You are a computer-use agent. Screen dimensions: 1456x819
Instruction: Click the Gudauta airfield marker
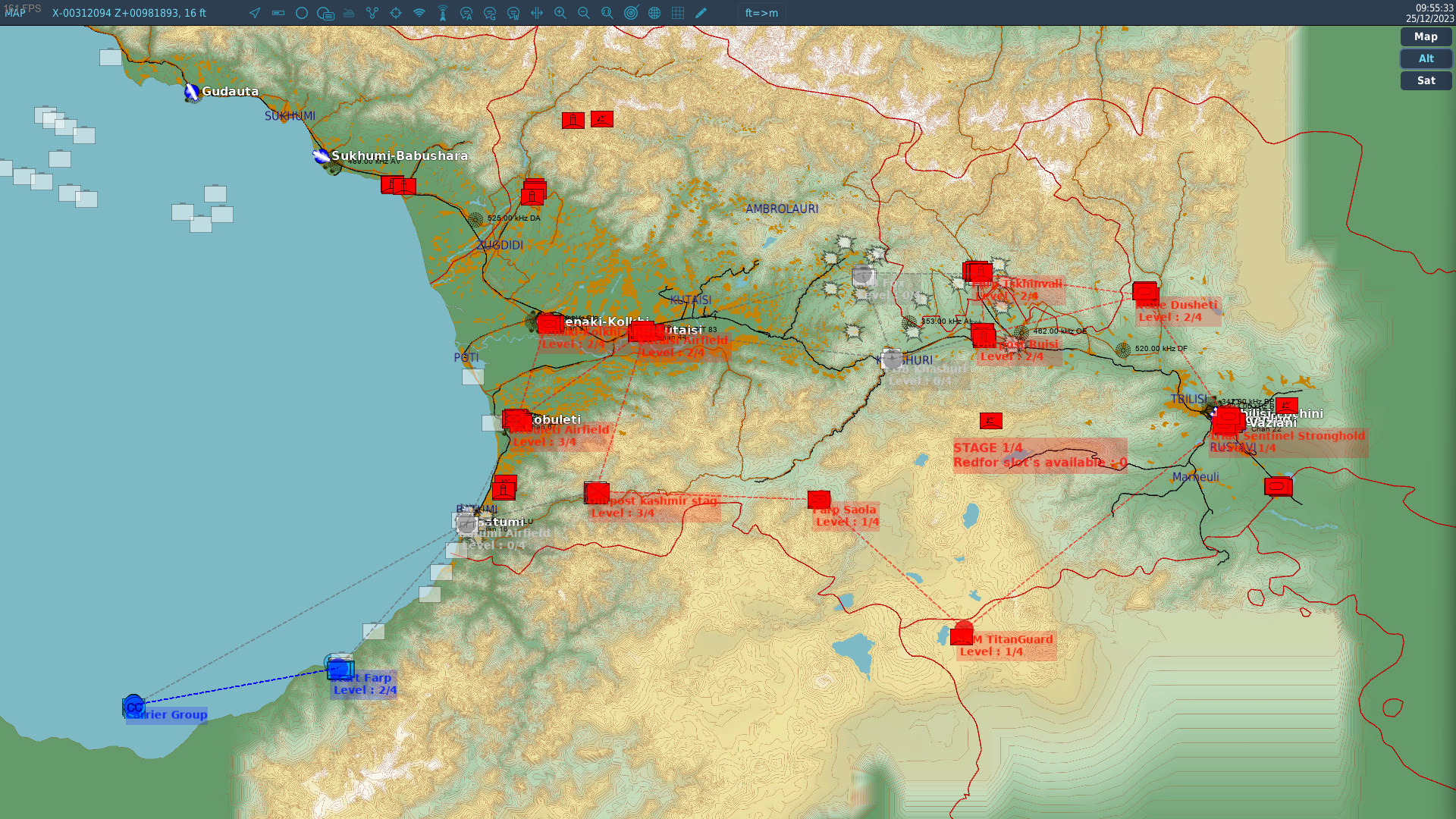192,93
